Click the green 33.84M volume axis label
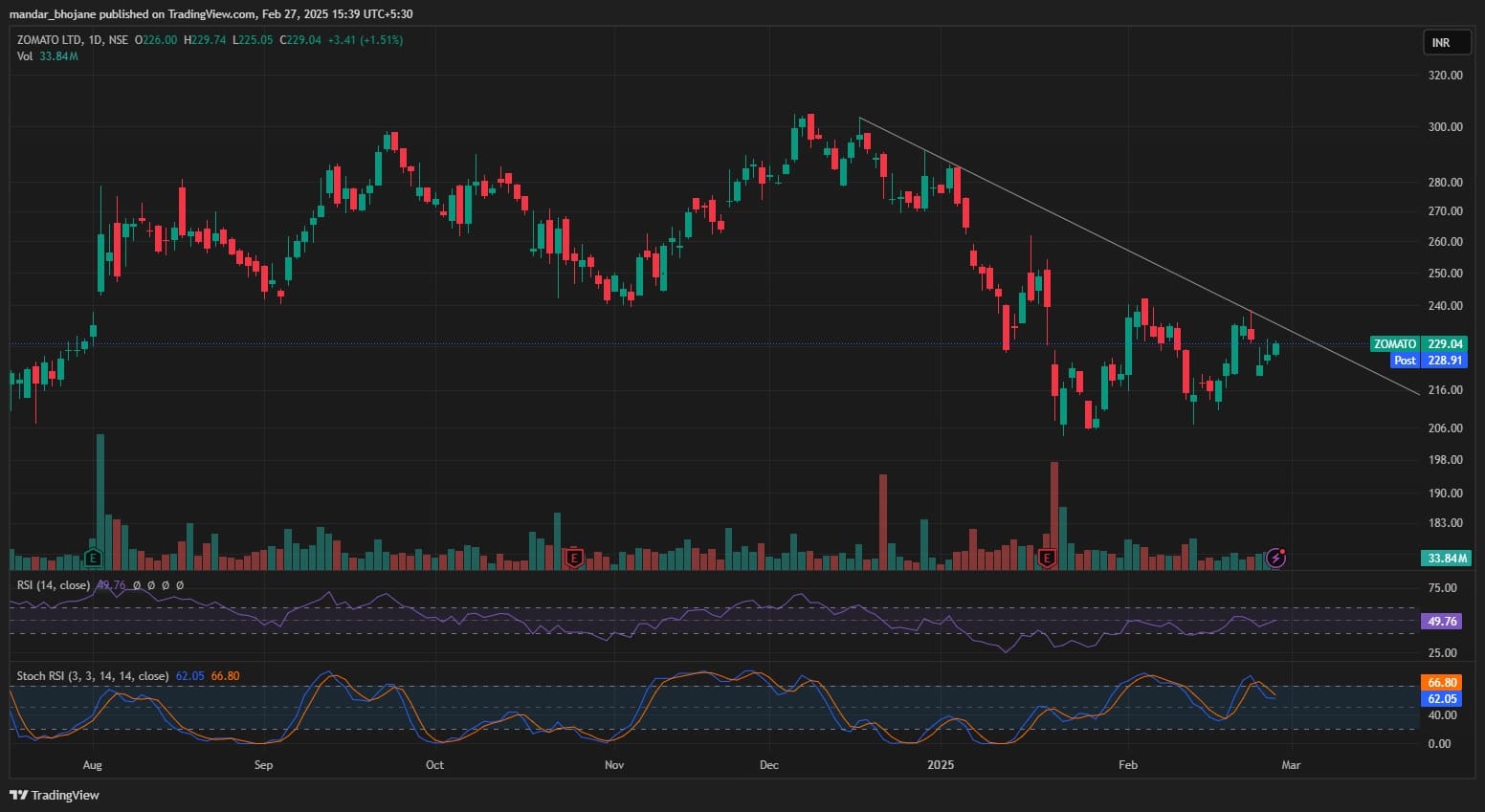This screenshot has height=812, width=1485. pyautogui.click(x=1447, y=559)
